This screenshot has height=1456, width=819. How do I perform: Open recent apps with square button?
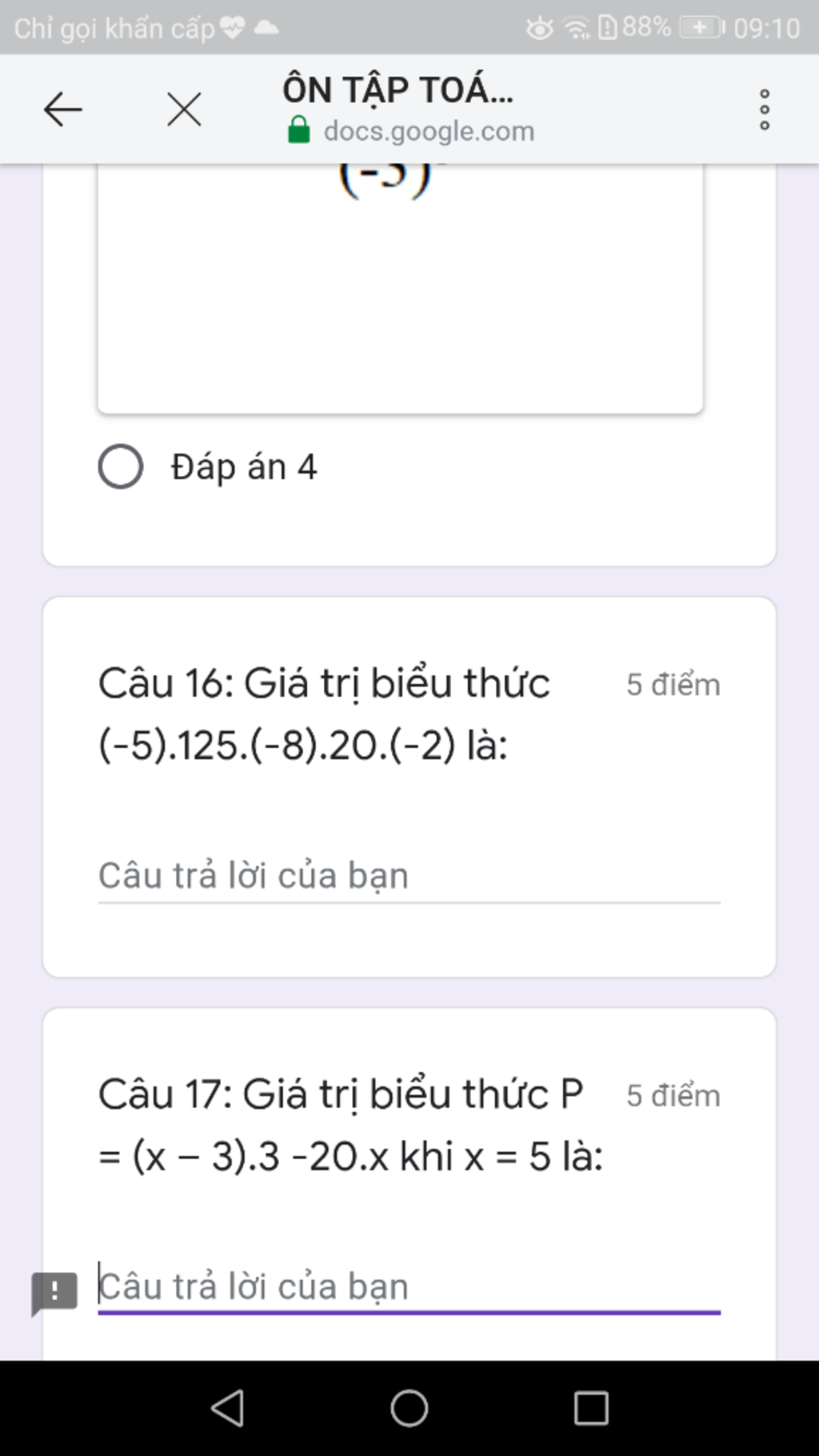tap(591, 1408)
